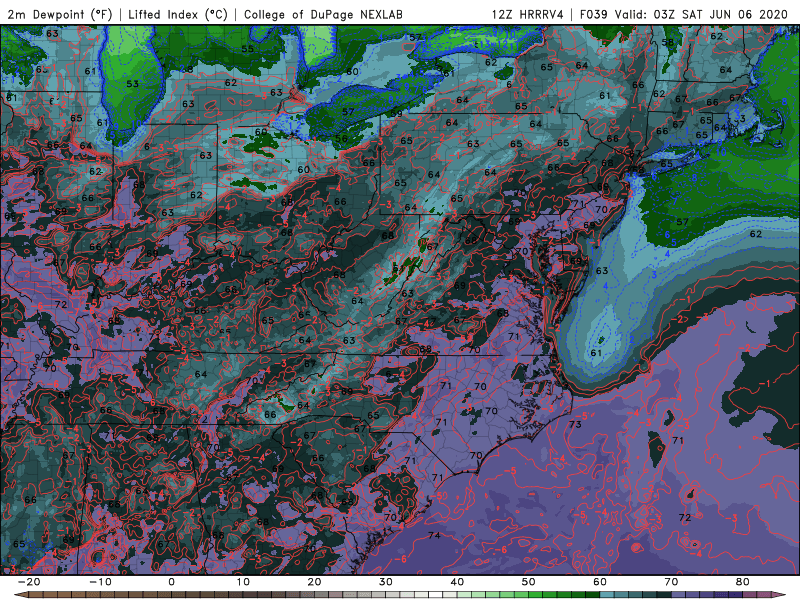Image resolution: width=800 pixels, height=600 pixels.
Task: Click the "College of DuPage NEXLAB" label
Action: tap(323, 14)
